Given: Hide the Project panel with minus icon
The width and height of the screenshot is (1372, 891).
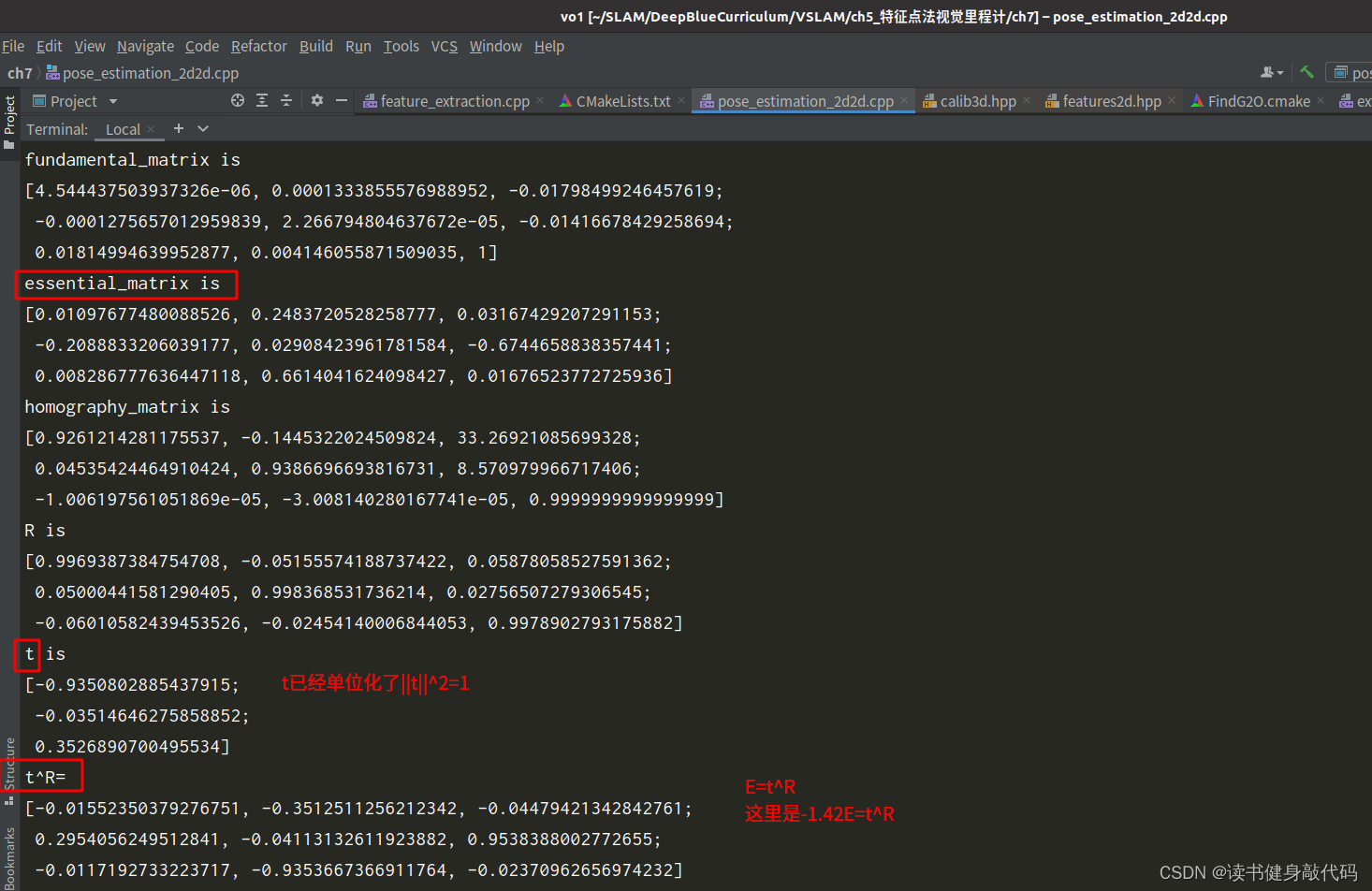Looking at the screenshot, I should pyautogui.click(x=342, y=100).
